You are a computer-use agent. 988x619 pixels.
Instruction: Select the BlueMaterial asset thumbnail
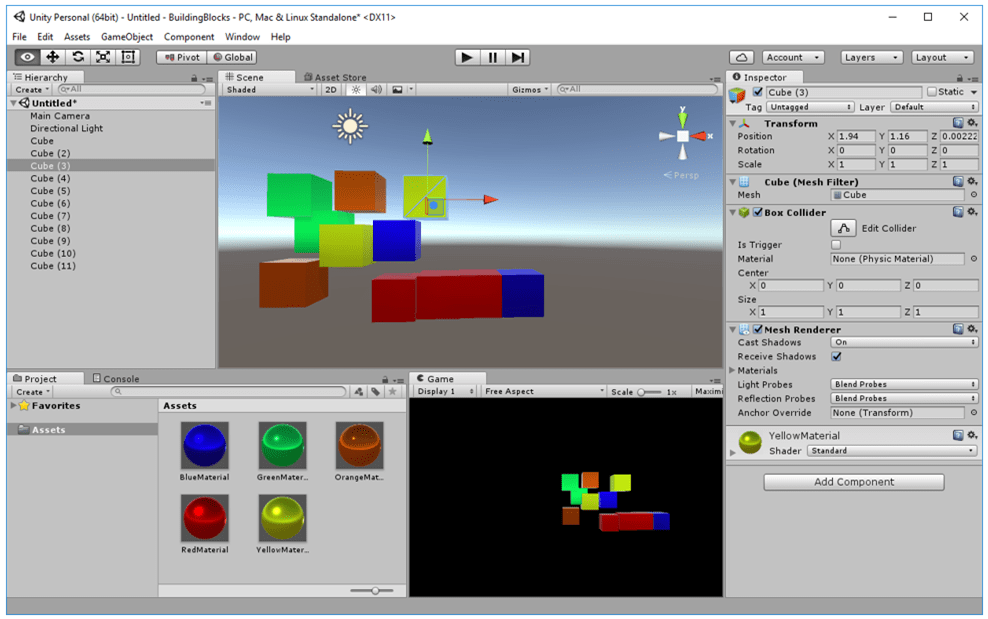[205, 445]
